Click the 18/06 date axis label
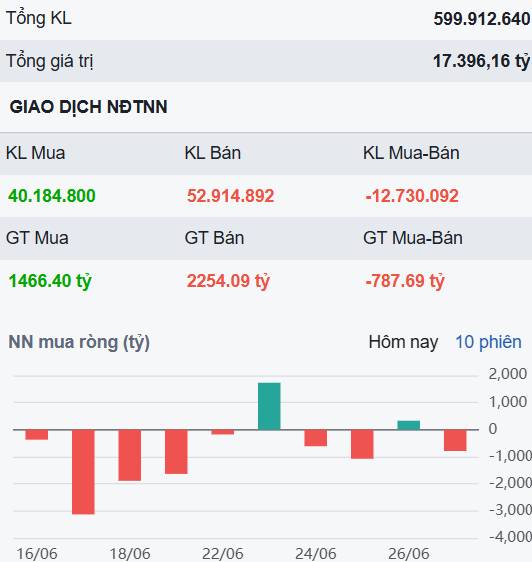Viewport: 532px width, 562px height. 130,554
